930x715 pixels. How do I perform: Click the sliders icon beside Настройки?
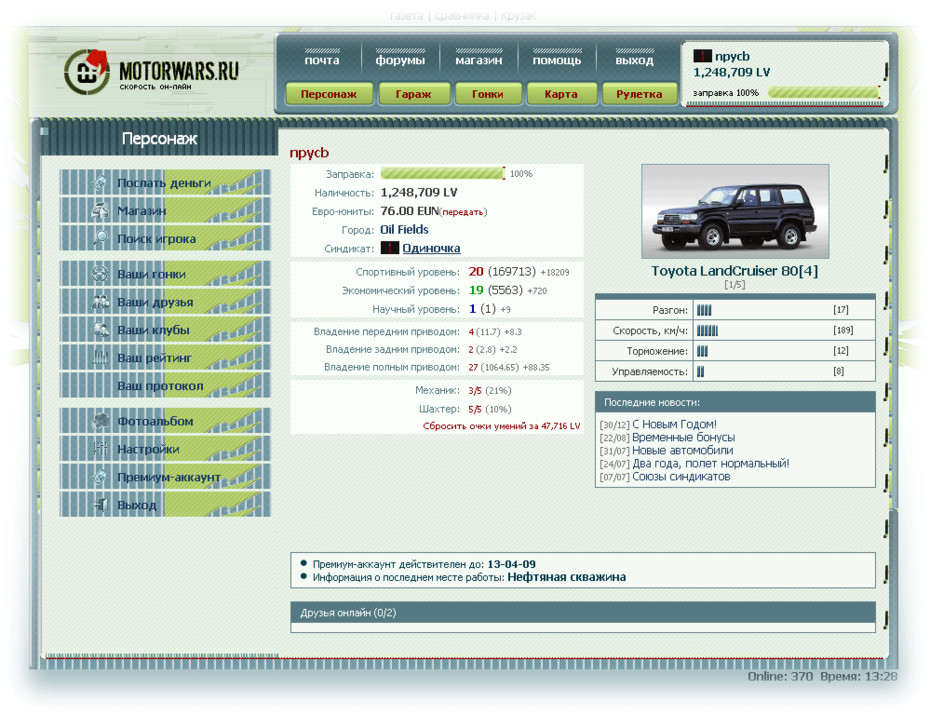click(x=100, y=449)
